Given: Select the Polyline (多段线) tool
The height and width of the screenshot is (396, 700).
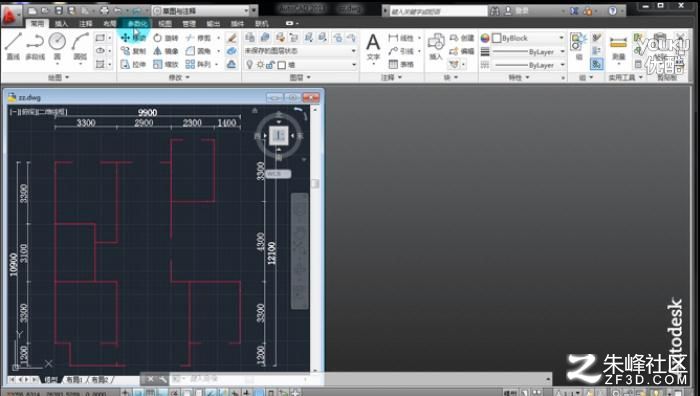Looking at the screenshot, I should pos(35,46).
